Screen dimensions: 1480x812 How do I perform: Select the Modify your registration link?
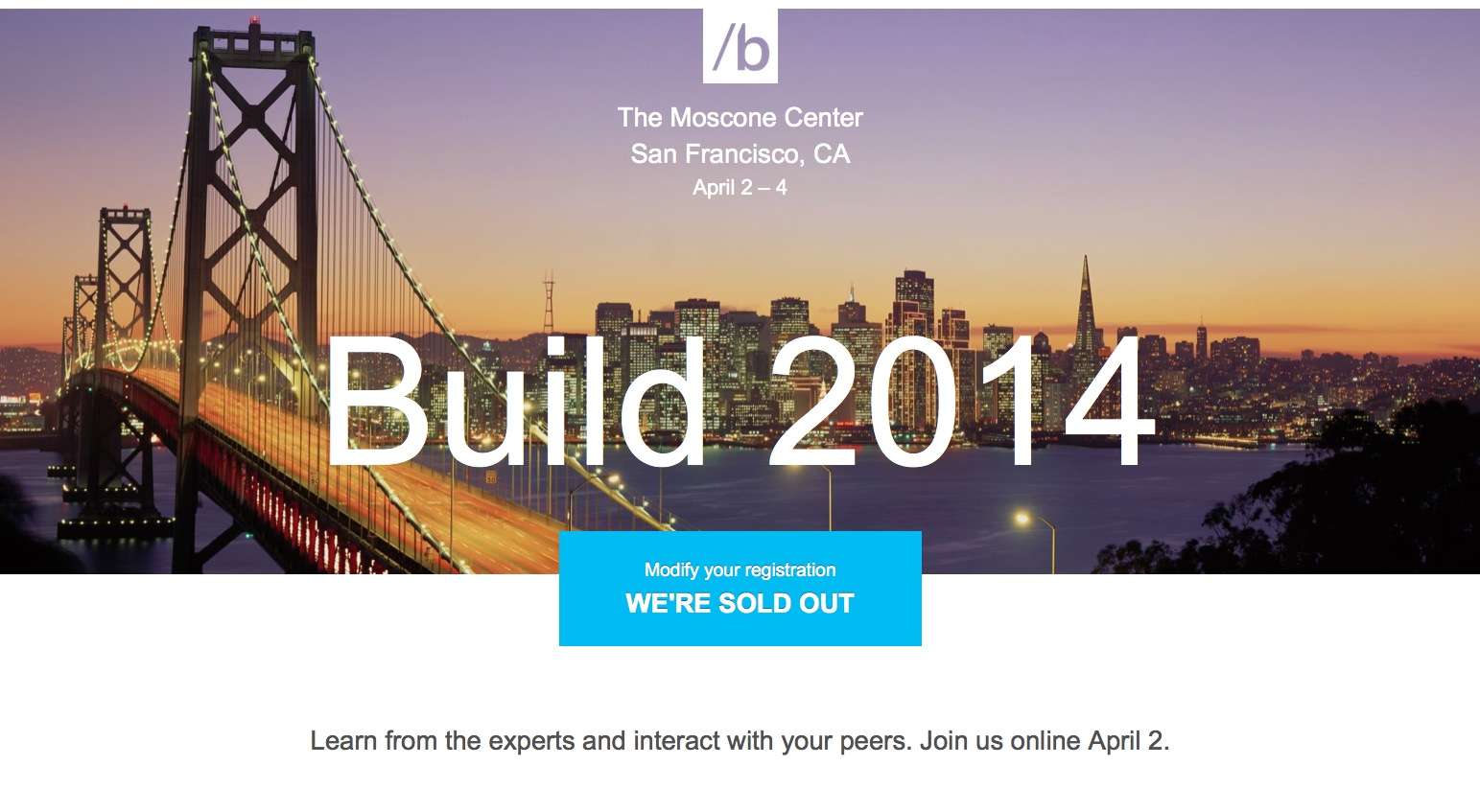(x=740, y=569)
